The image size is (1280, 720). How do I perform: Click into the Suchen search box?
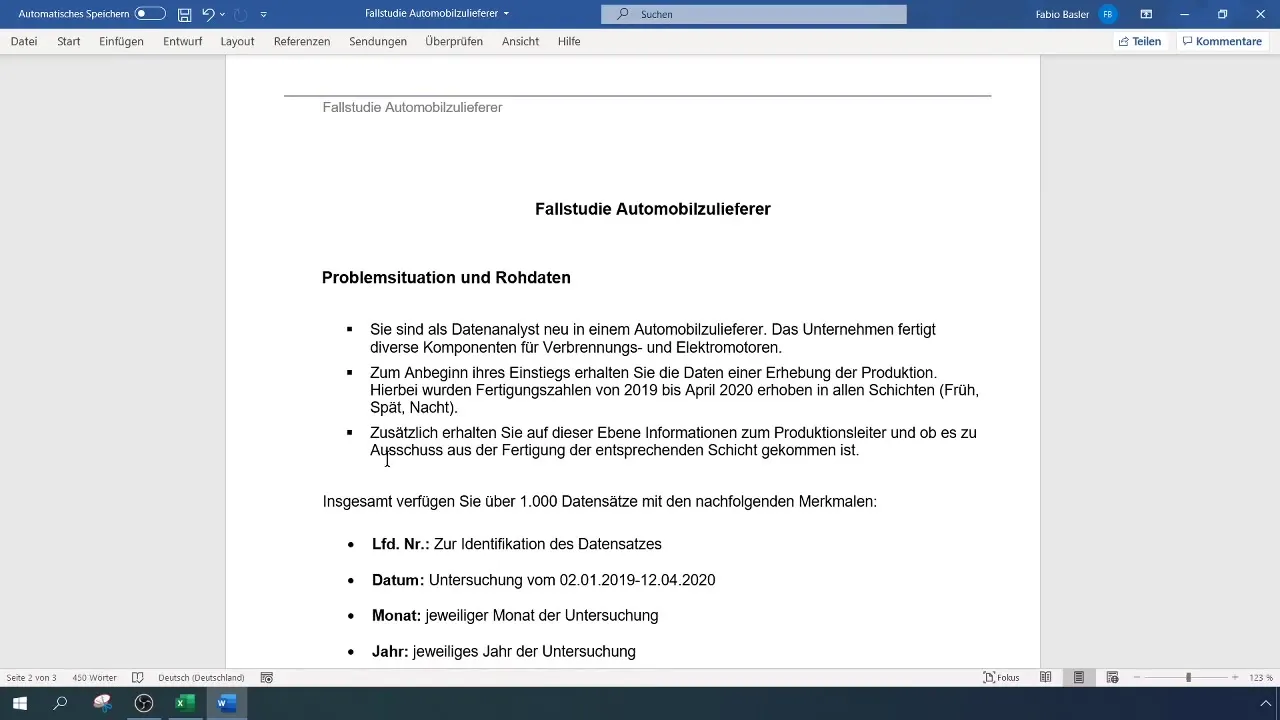[754, 14]
